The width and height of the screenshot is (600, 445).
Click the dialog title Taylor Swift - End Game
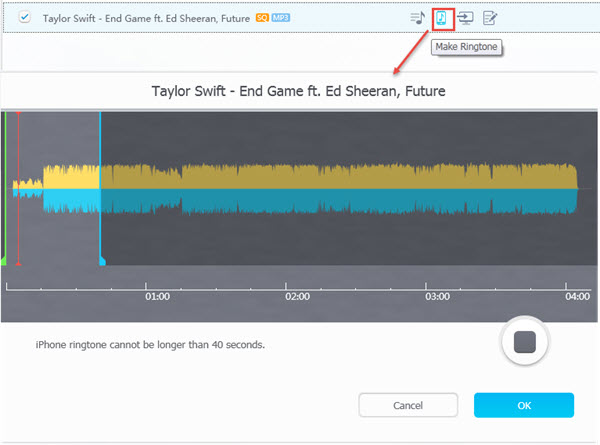point(298,91)
